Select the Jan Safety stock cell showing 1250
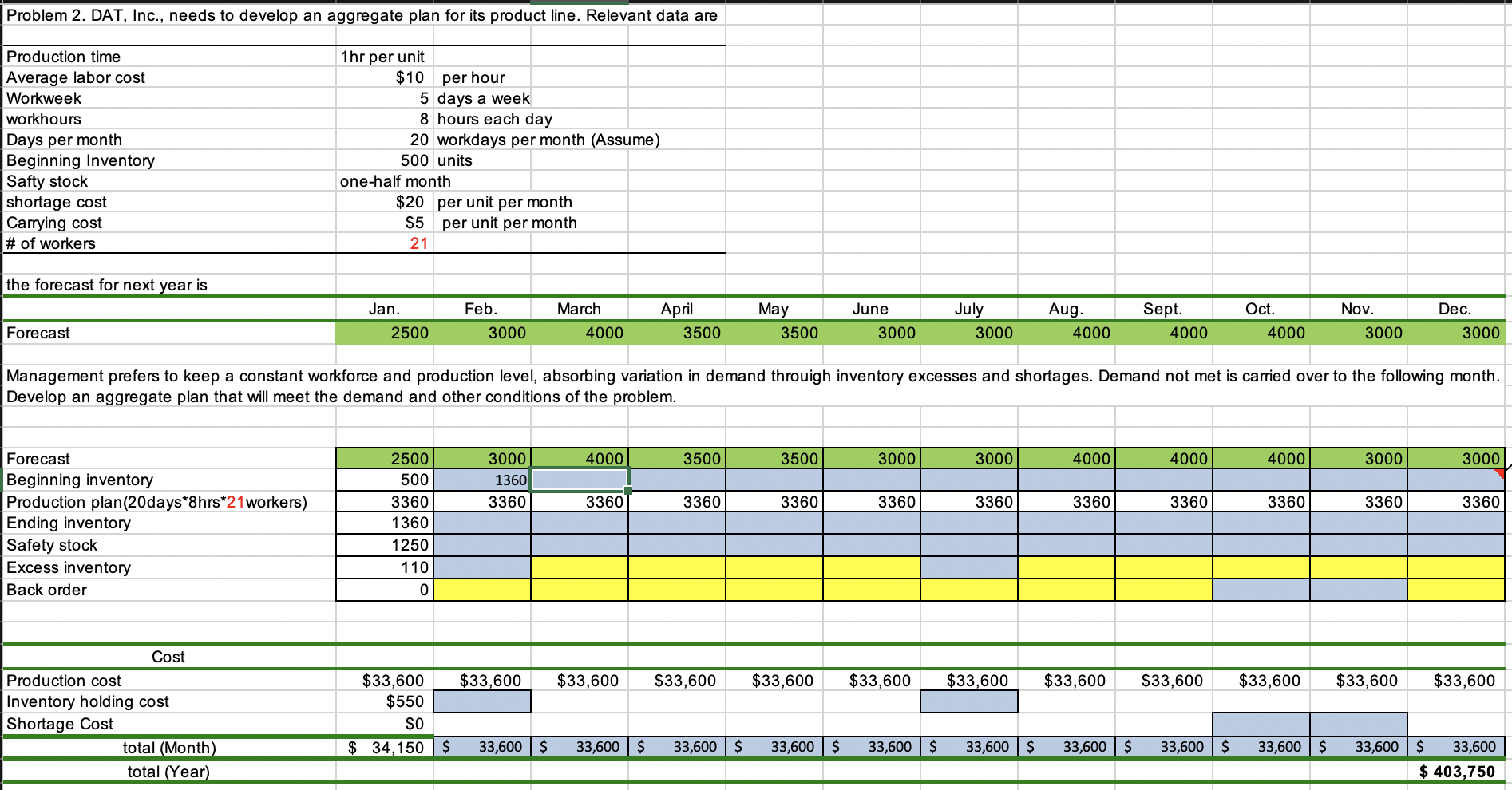 click(x=385, y=545)
